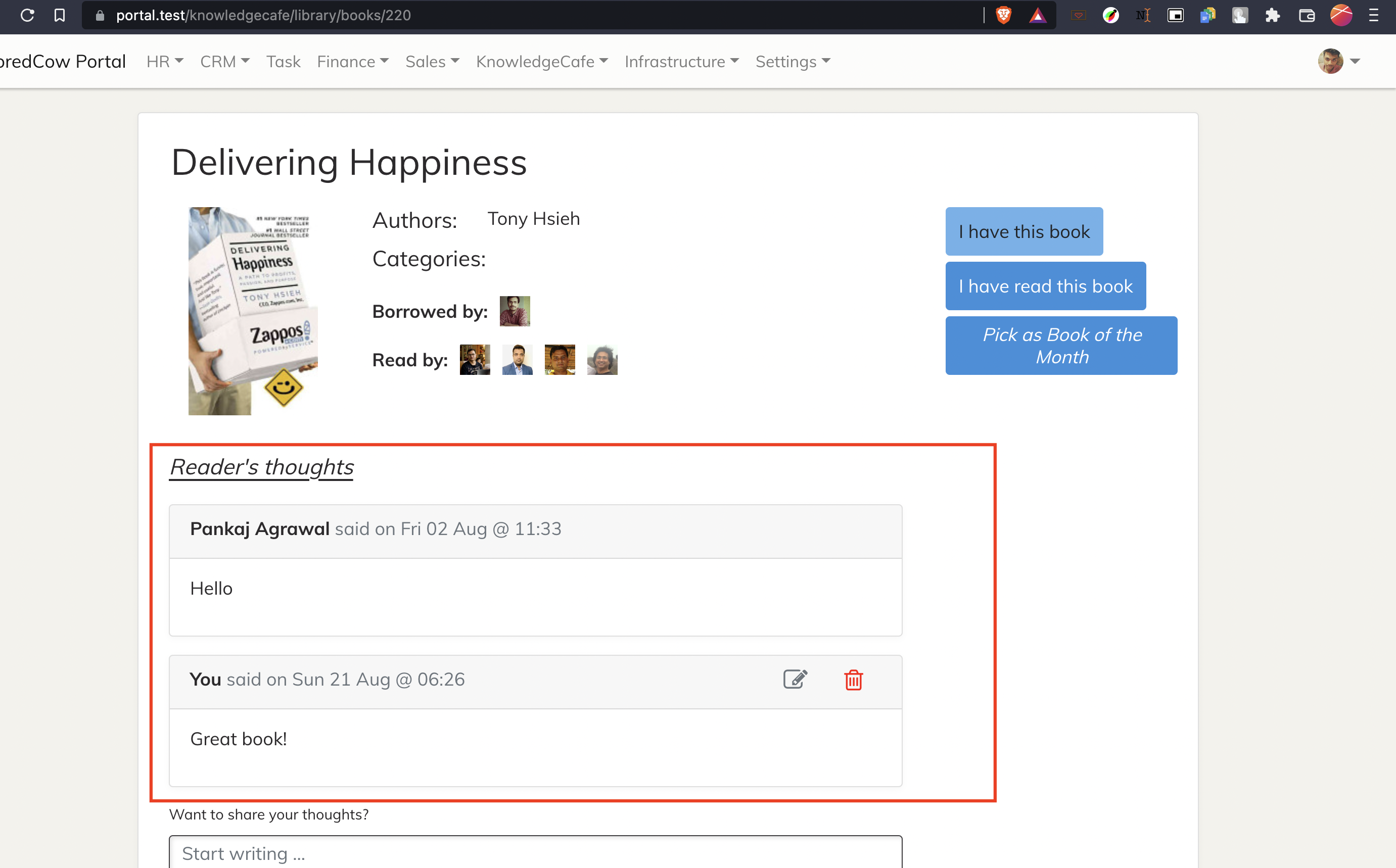Click the 'I have this book' button
1396x868 pixels.
tap(1024, 231)
